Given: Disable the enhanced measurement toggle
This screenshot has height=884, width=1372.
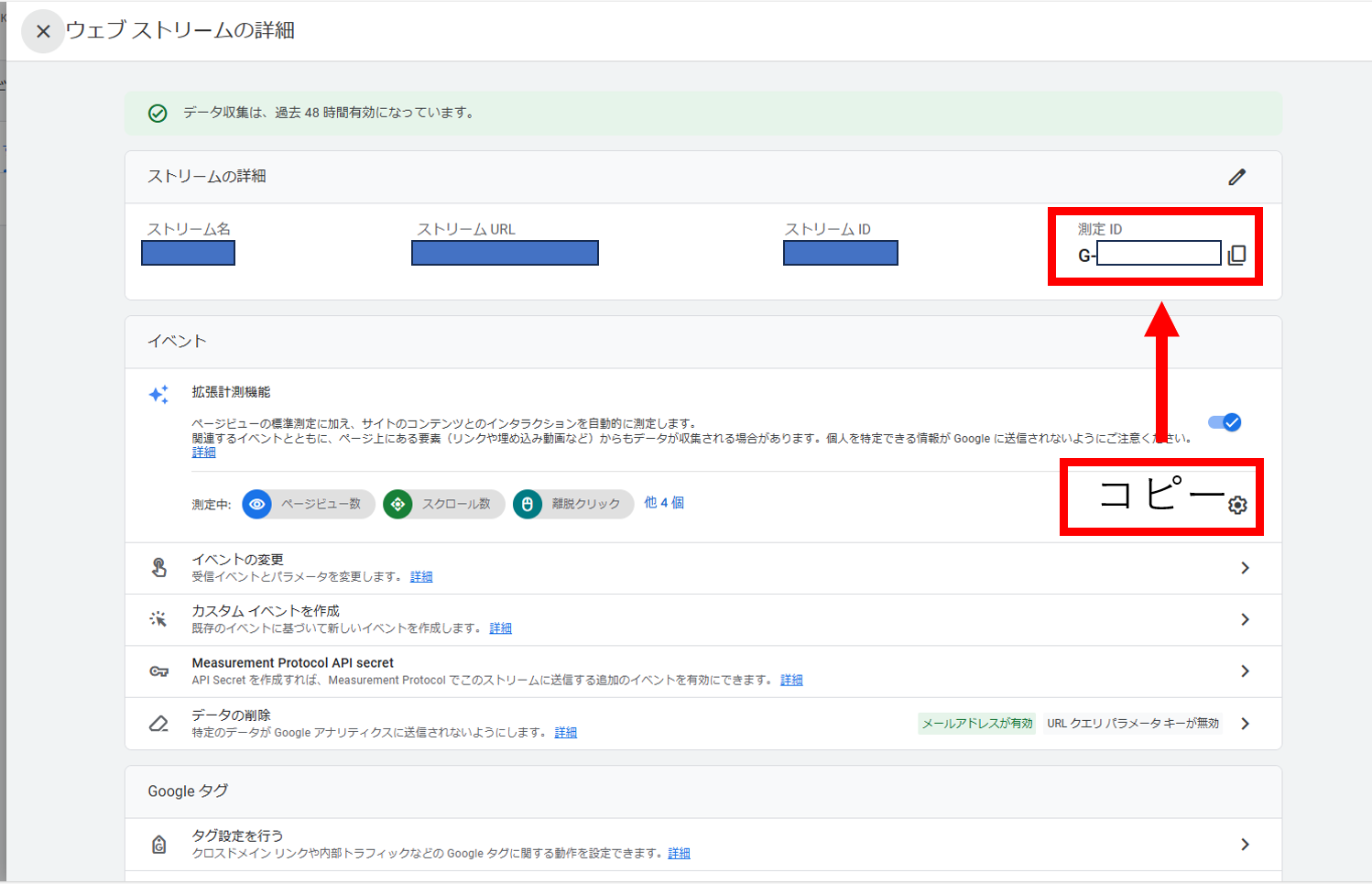Looking at the screenshot, I should (x=1224, y=422).
